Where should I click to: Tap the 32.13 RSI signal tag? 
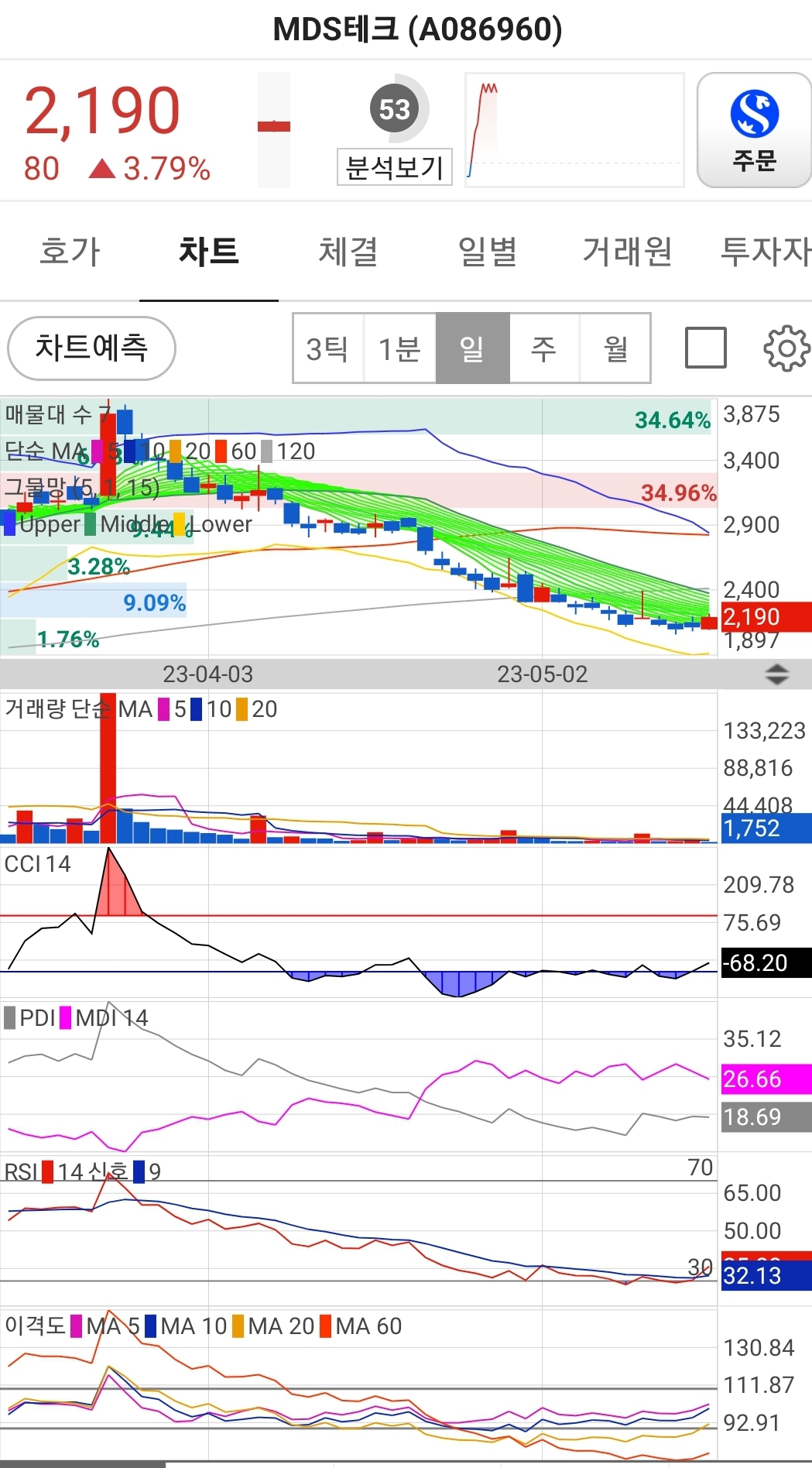point(766,1276)
